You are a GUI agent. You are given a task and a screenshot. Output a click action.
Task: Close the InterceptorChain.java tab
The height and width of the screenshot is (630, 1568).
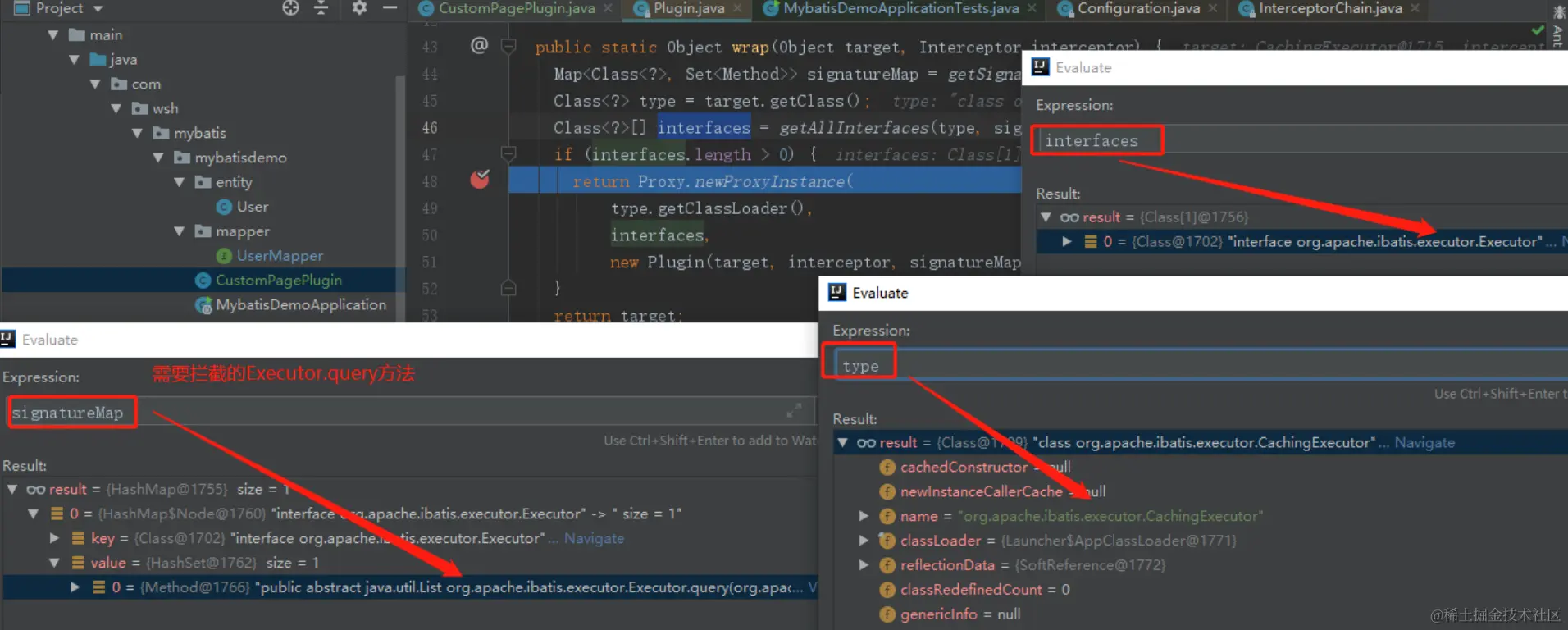click(x=1415, y=8)
